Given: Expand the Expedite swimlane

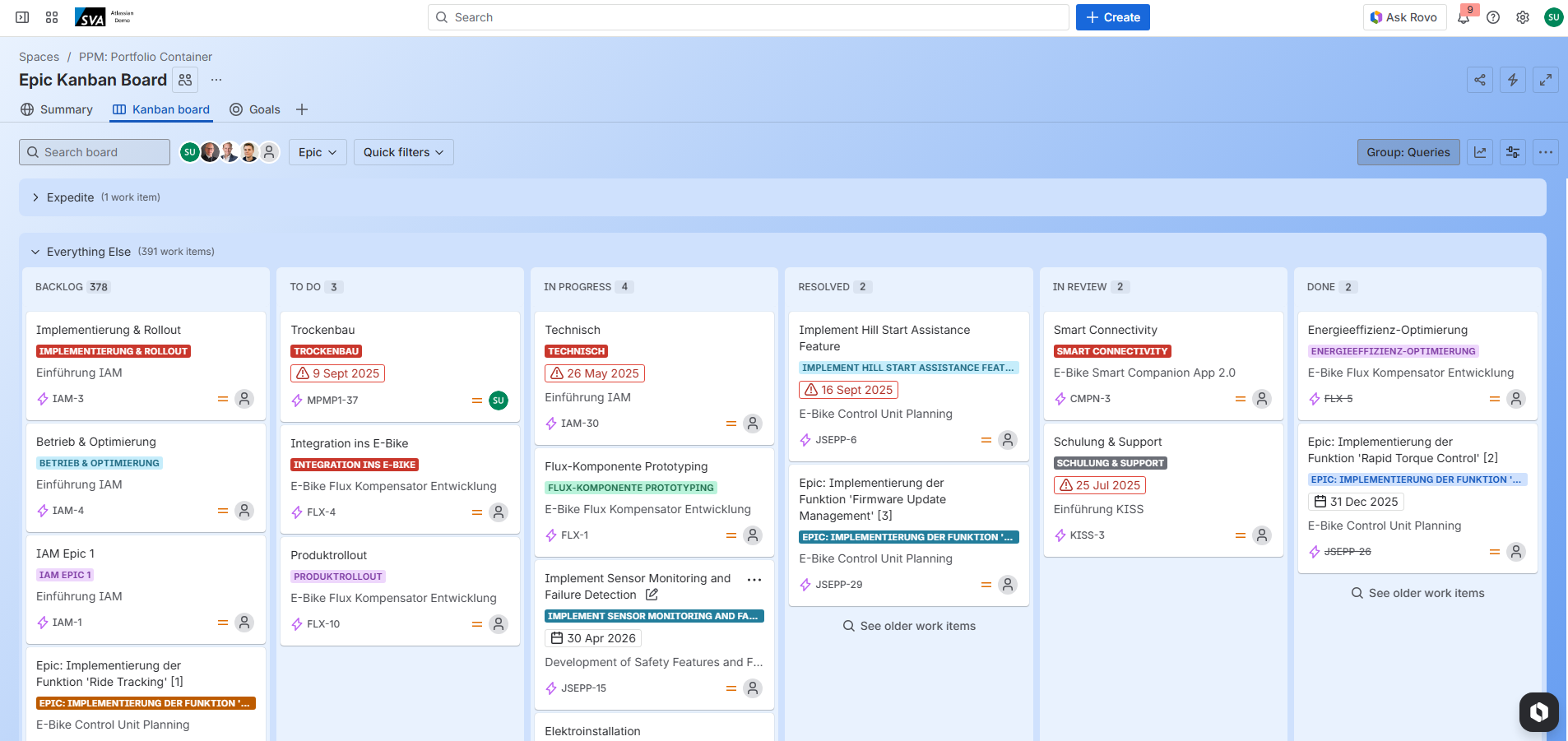Looking at the screenshot, I should coord(35,197).
